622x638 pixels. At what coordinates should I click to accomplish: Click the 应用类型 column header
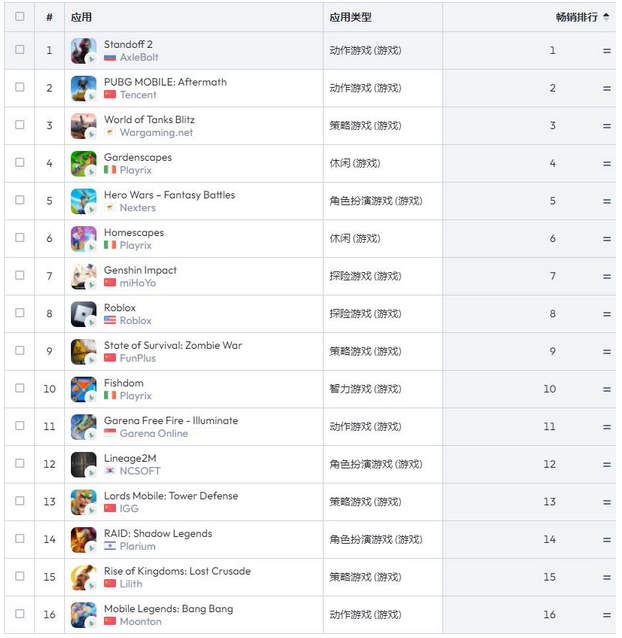pos(350,17)
